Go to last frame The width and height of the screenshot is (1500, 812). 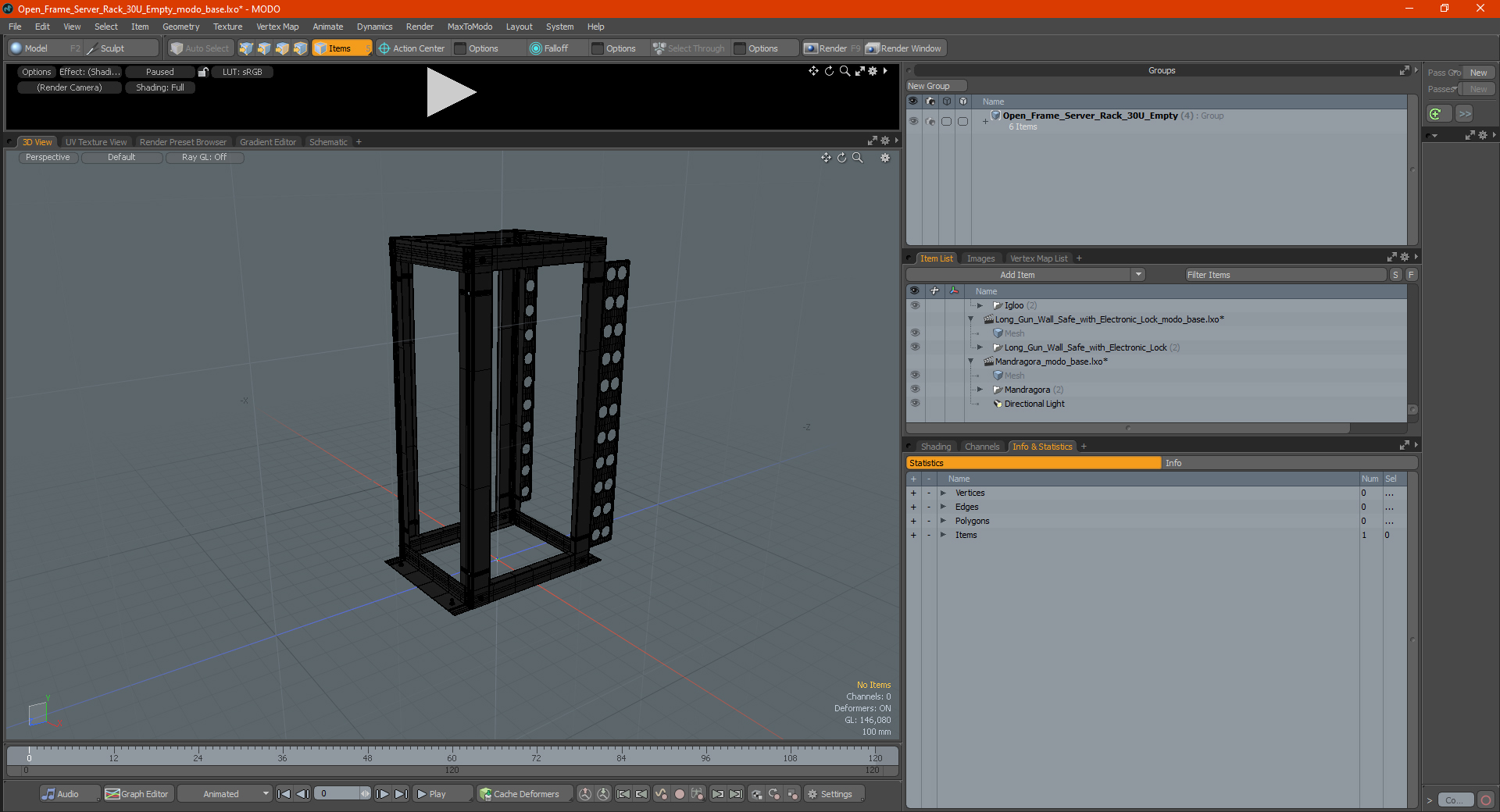401,794
